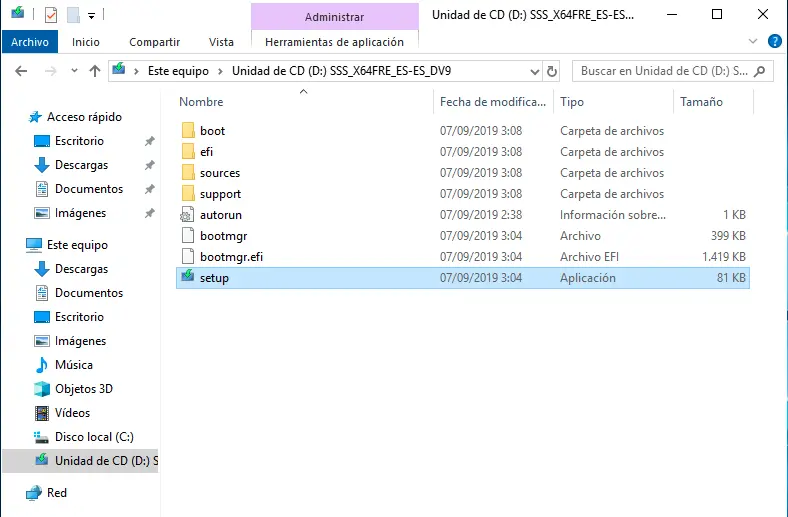Click the 'Archivo EFI' type text
Screen dimensions: 788x517
tap(589, 257)
